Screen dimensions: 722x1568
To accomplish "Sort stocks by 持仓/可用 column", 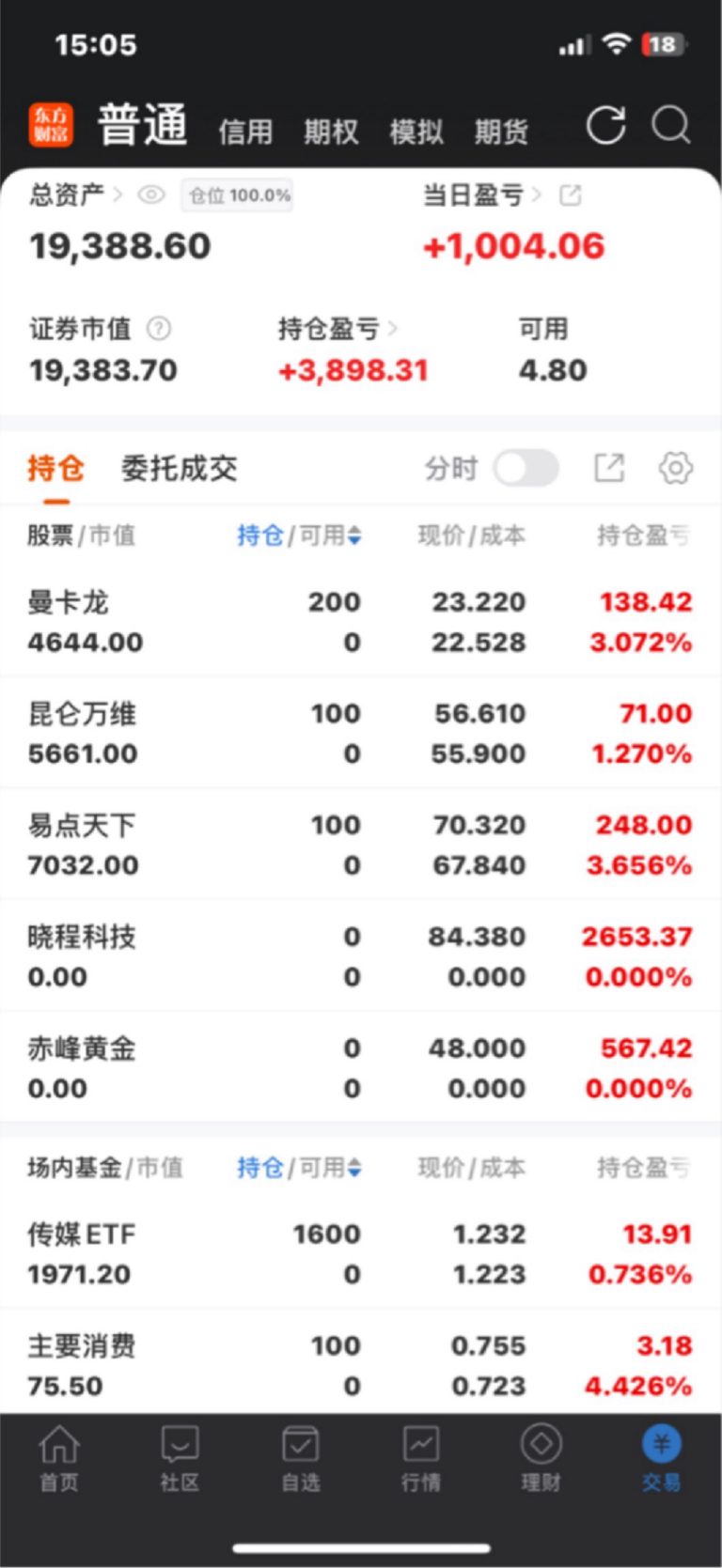I will pos(299,536).
